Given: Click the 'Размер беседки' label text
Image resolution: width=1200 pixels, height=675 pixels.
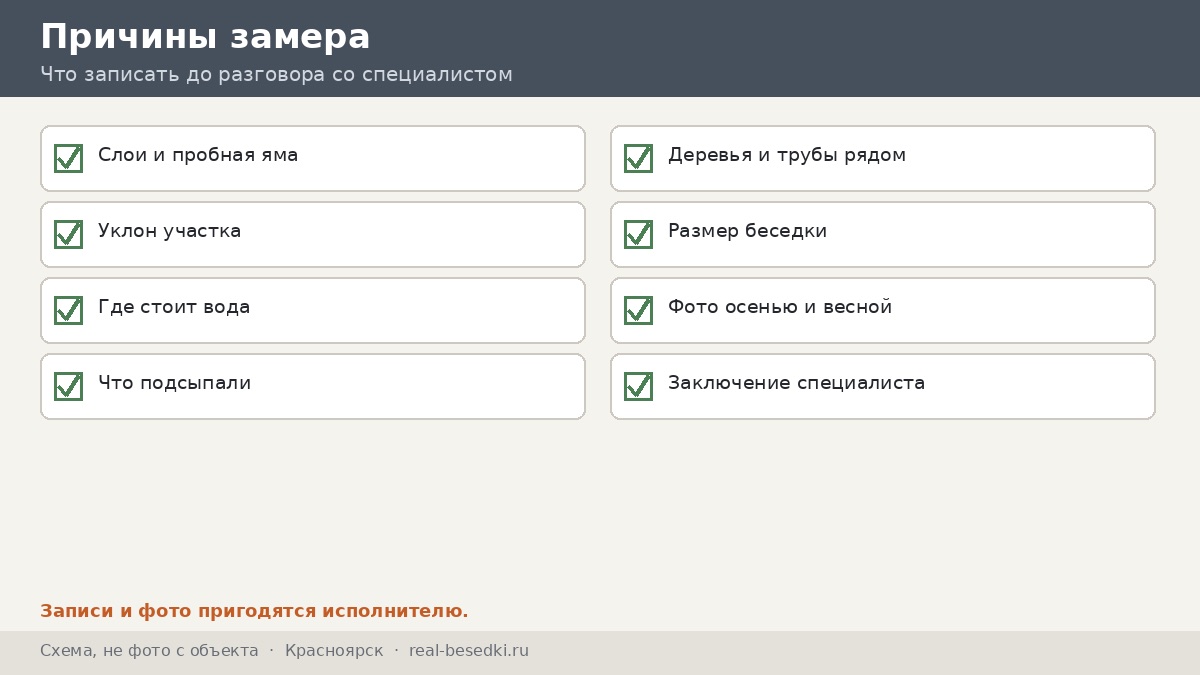Looking at the screenshot, I should 747,232.
